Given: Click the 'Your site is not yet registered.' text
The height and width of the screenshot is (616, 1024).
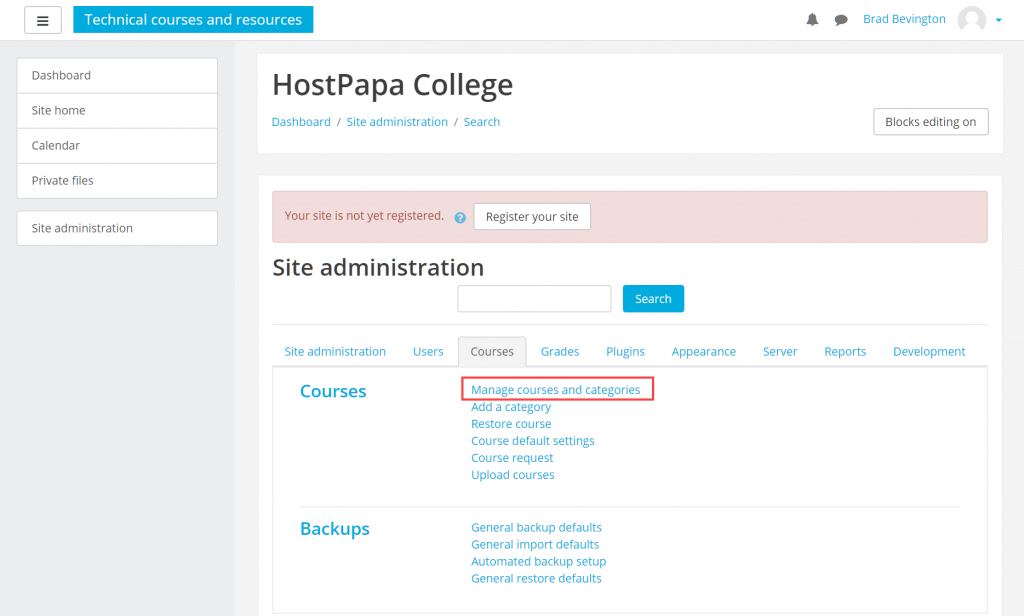Looking at the screenshot, I should pos(364,216).
